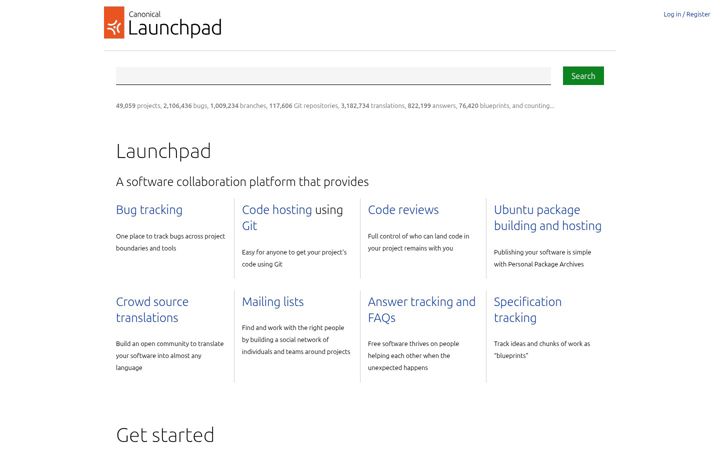Open the Crowd source translations link
This screenshot has width=720, height=450.
152,309
